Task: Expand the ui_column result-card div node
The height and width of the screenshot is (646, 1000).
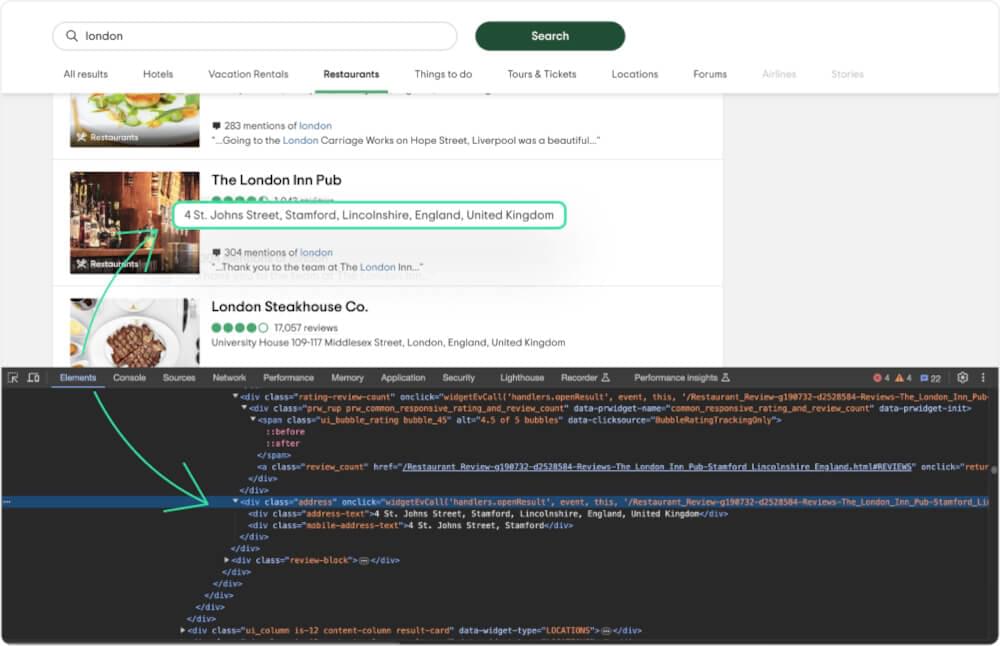Action: 183,631
